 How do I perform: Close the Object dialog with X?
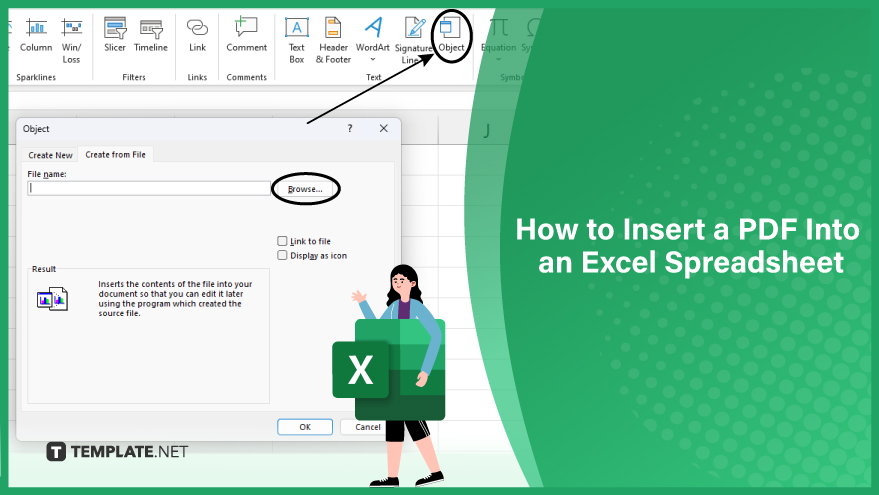point(383,128)
